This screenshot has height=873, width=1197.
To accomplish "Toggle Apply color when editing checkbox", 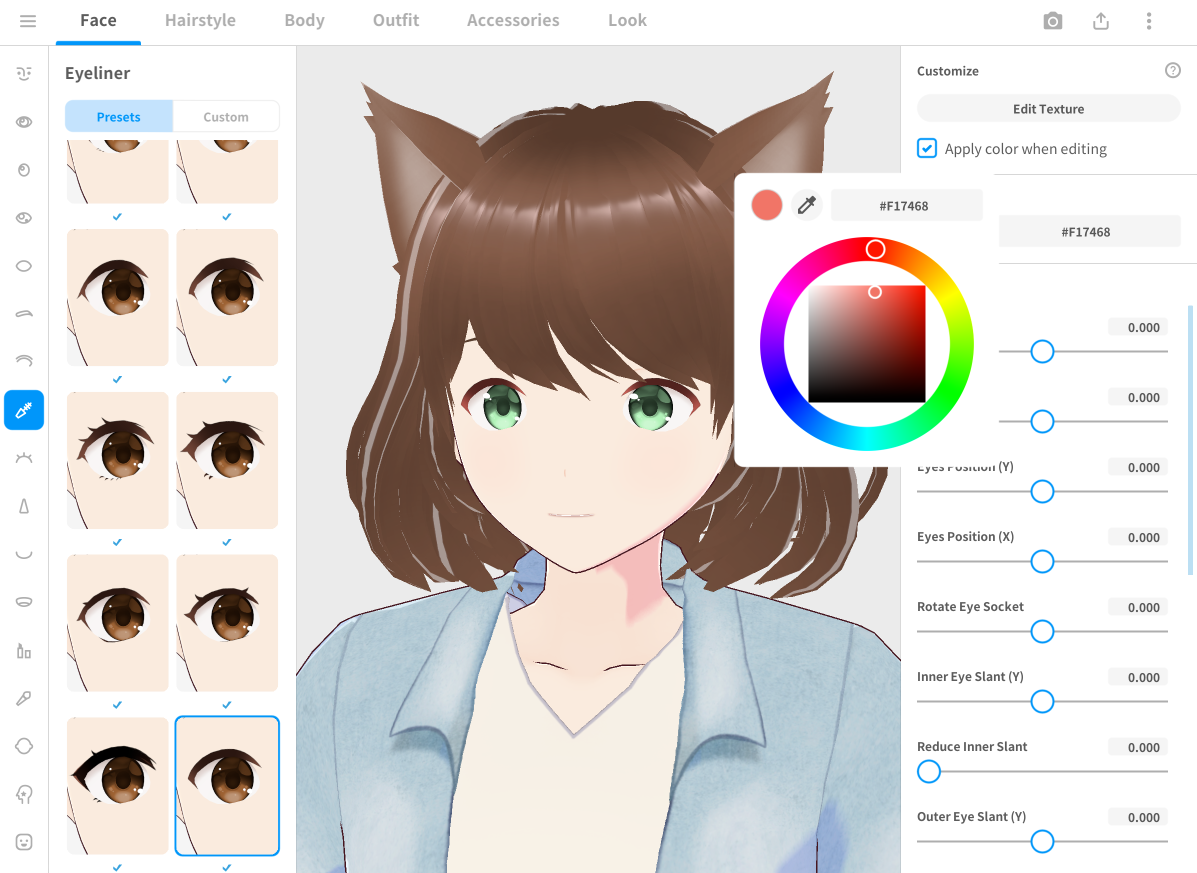I will (x=927, y=149).
